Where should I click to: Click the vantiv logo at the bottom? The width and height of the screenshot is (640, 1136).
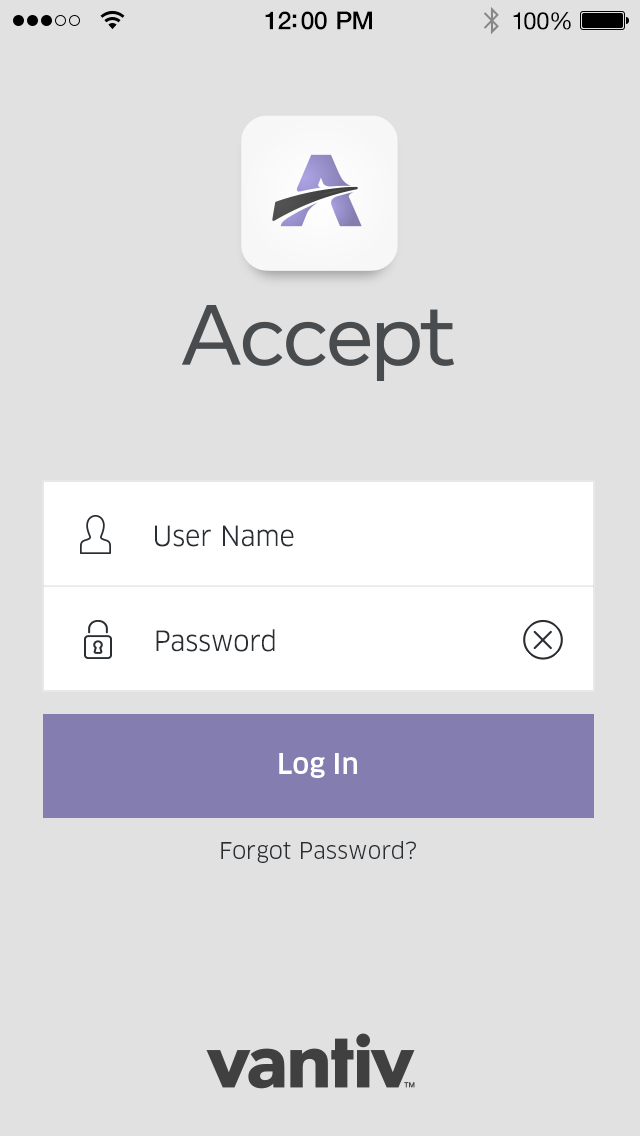tap(311, 1061)
